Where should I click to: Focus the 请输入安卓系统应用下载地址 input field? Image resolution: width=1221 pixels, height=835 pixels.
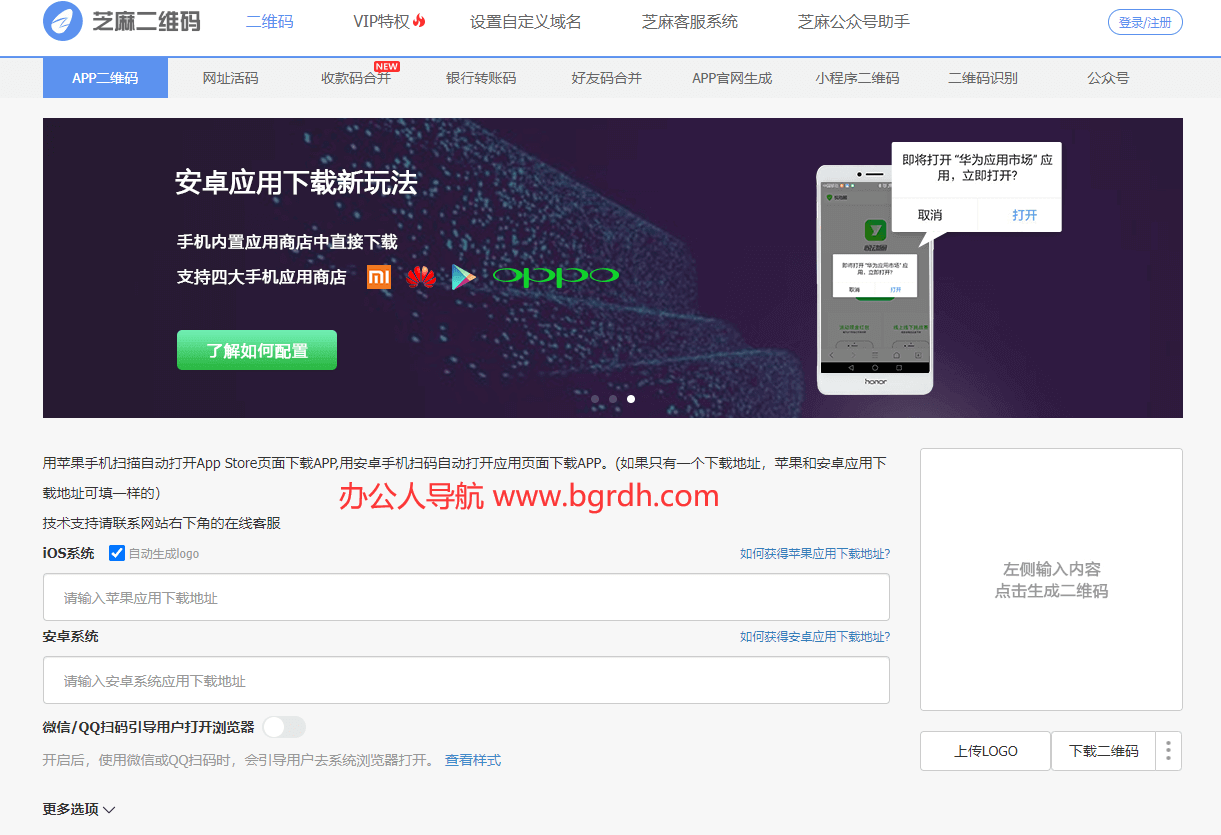pos(466,681)
